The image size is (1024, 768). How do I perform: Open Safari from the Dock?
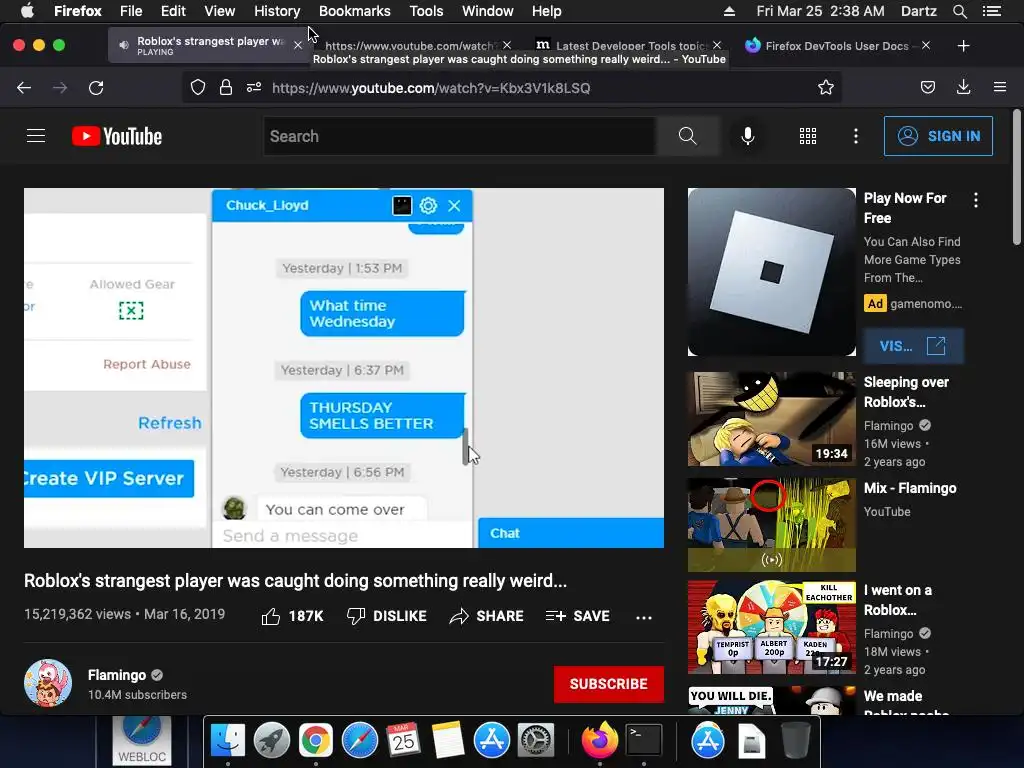tap(360, 741)
